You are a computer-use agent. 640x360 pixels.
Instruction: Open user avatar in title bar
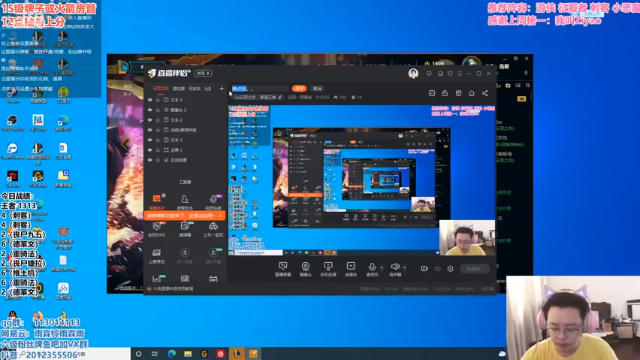413,73
